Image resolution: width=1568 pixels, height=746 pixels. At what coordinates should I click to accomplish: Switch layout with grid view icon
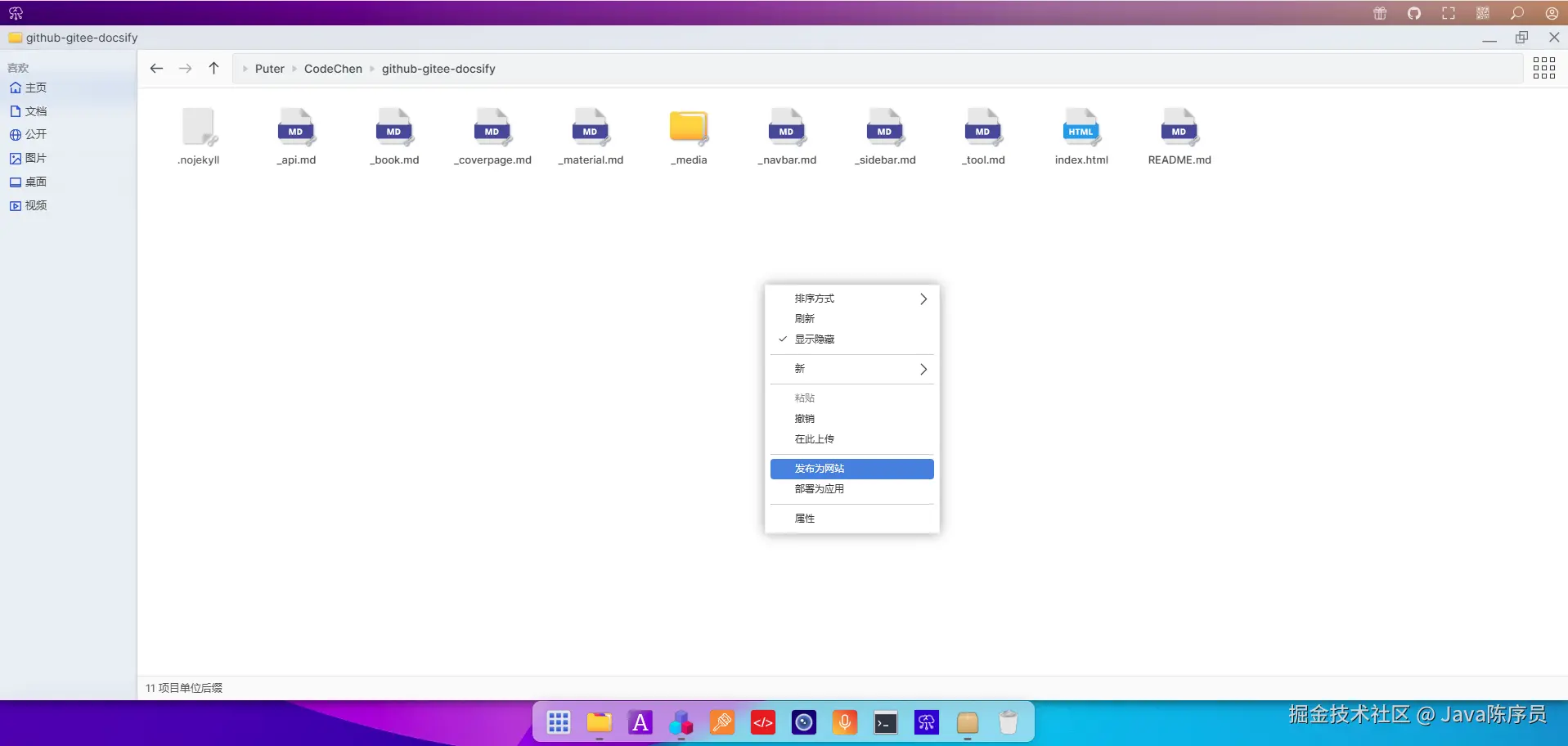pyautogui.click(x=1544, y=68)
